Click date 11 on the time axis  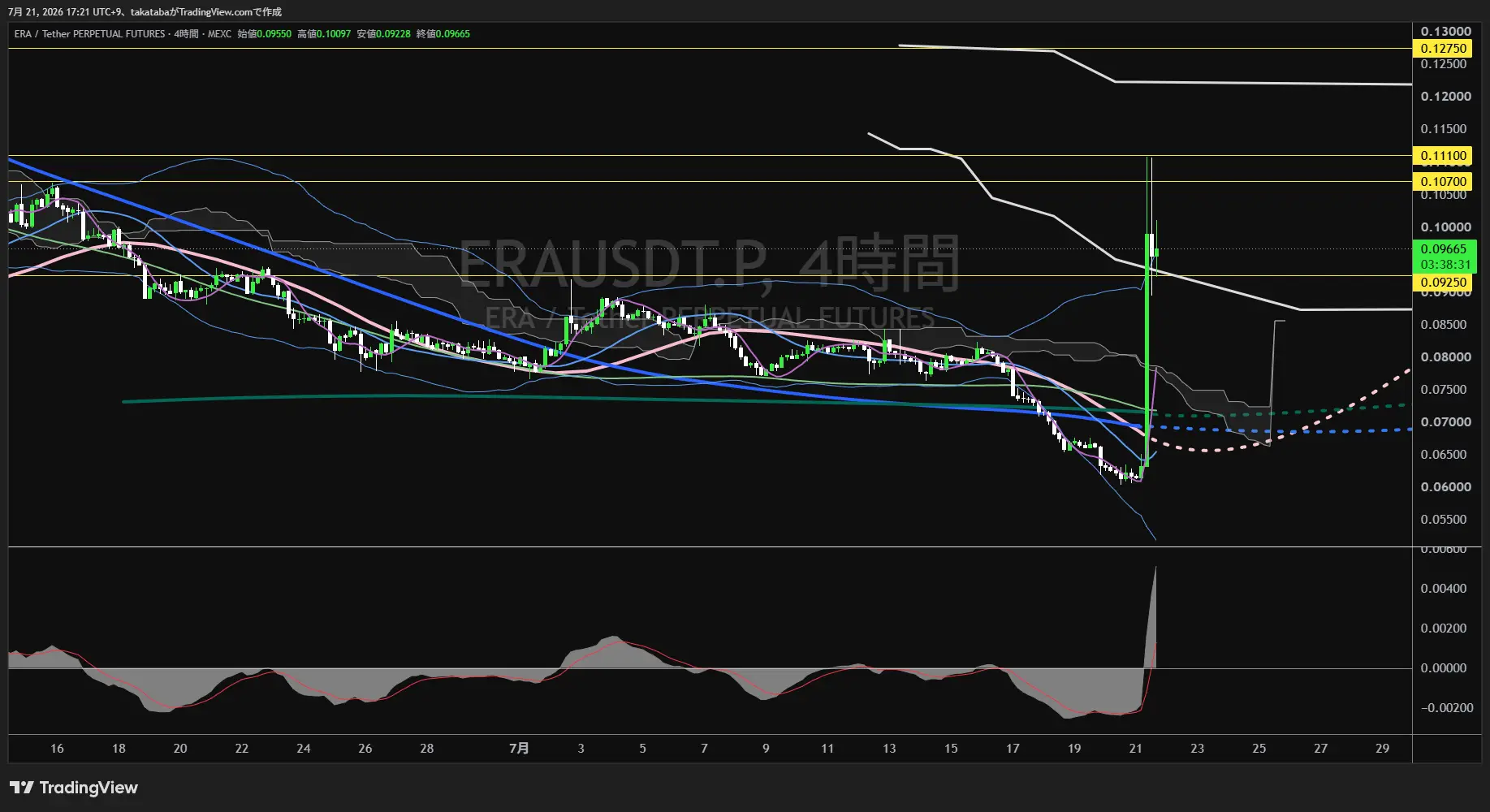(827, 749)
